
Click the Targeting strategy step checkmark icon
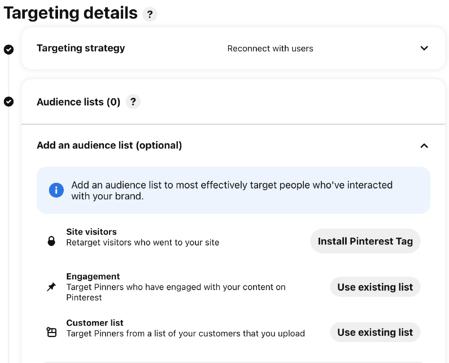[9, 49]
